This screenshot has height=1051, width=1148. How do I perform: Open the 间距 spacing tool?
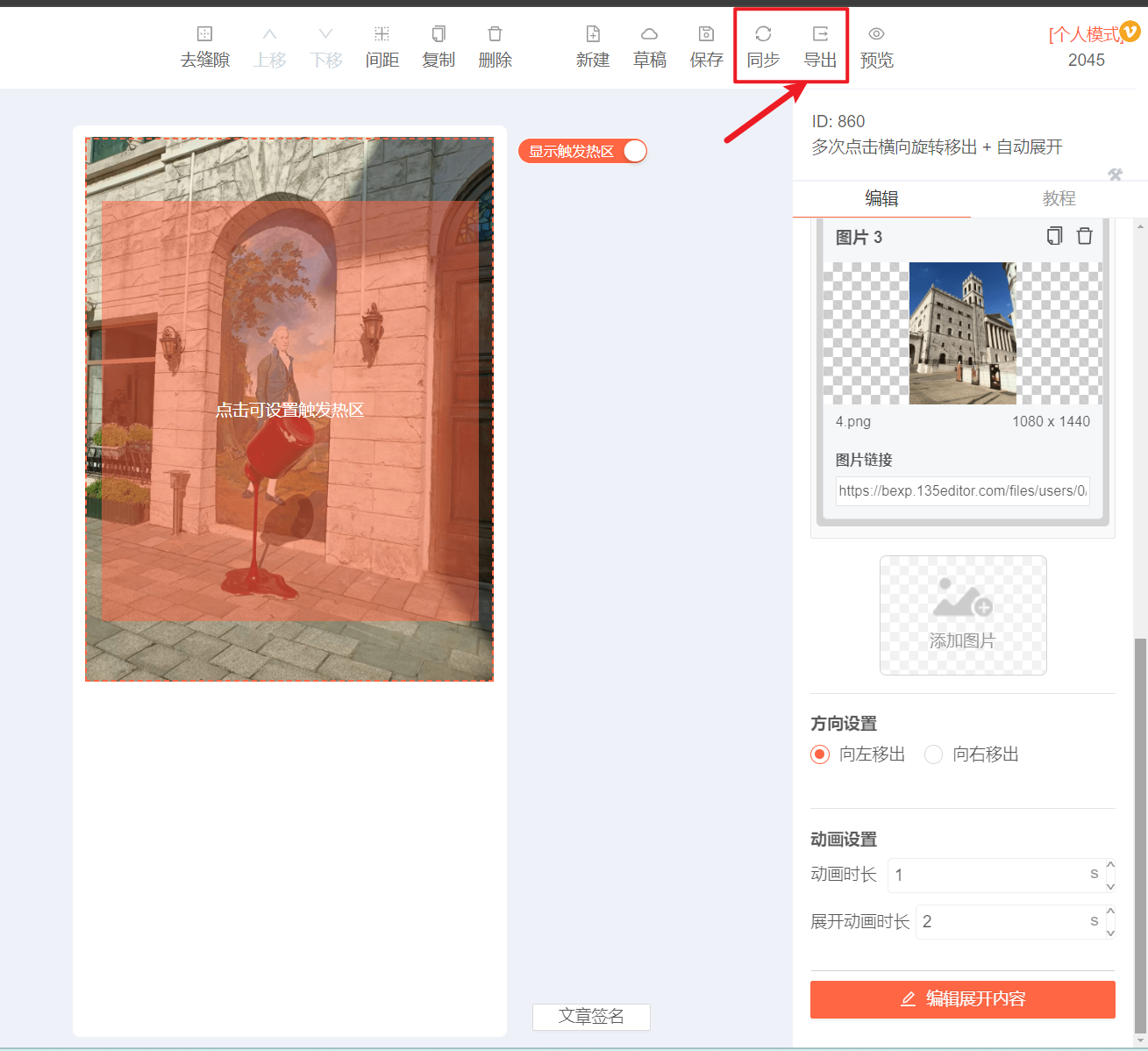coord(381,34)
